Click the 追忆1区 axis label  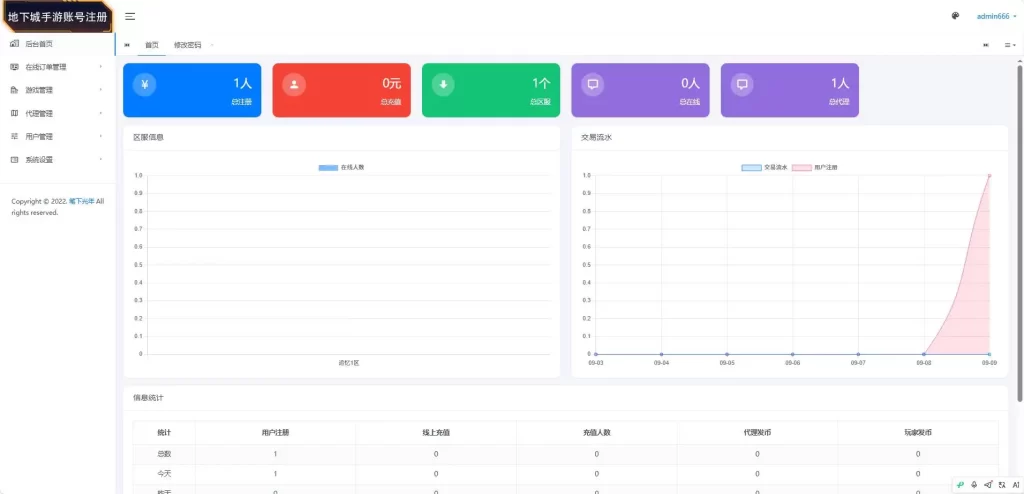[349, 363]
